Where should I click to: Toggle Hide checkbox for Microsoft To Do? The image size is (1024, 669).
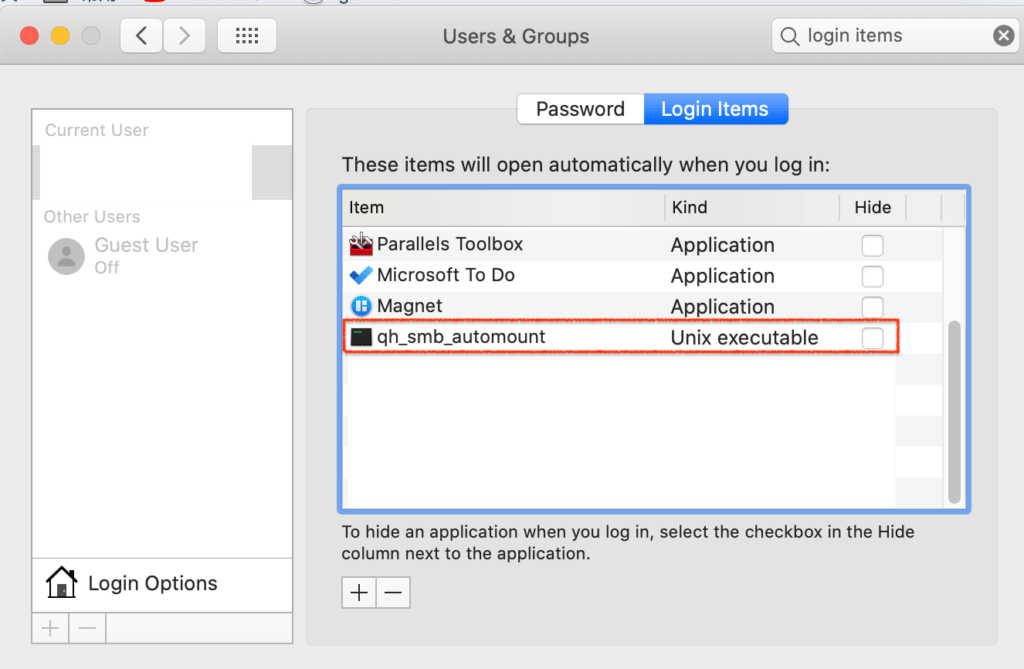click(x=872, y=276)
